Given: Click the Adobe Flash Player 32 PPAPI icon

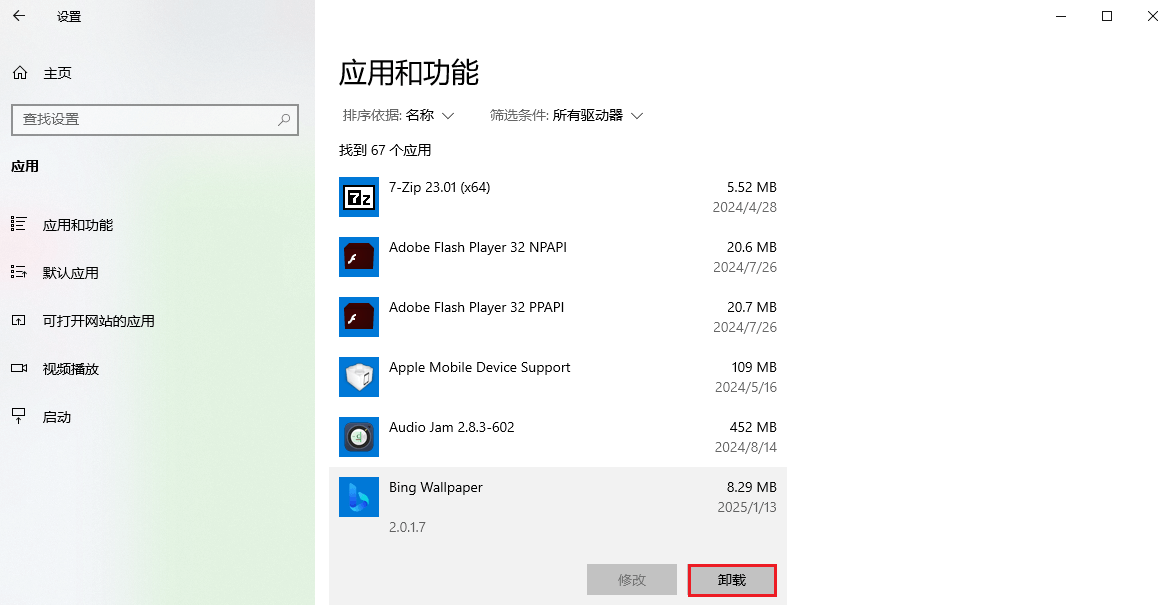Looking at the screenshot, I should point(359,317).
